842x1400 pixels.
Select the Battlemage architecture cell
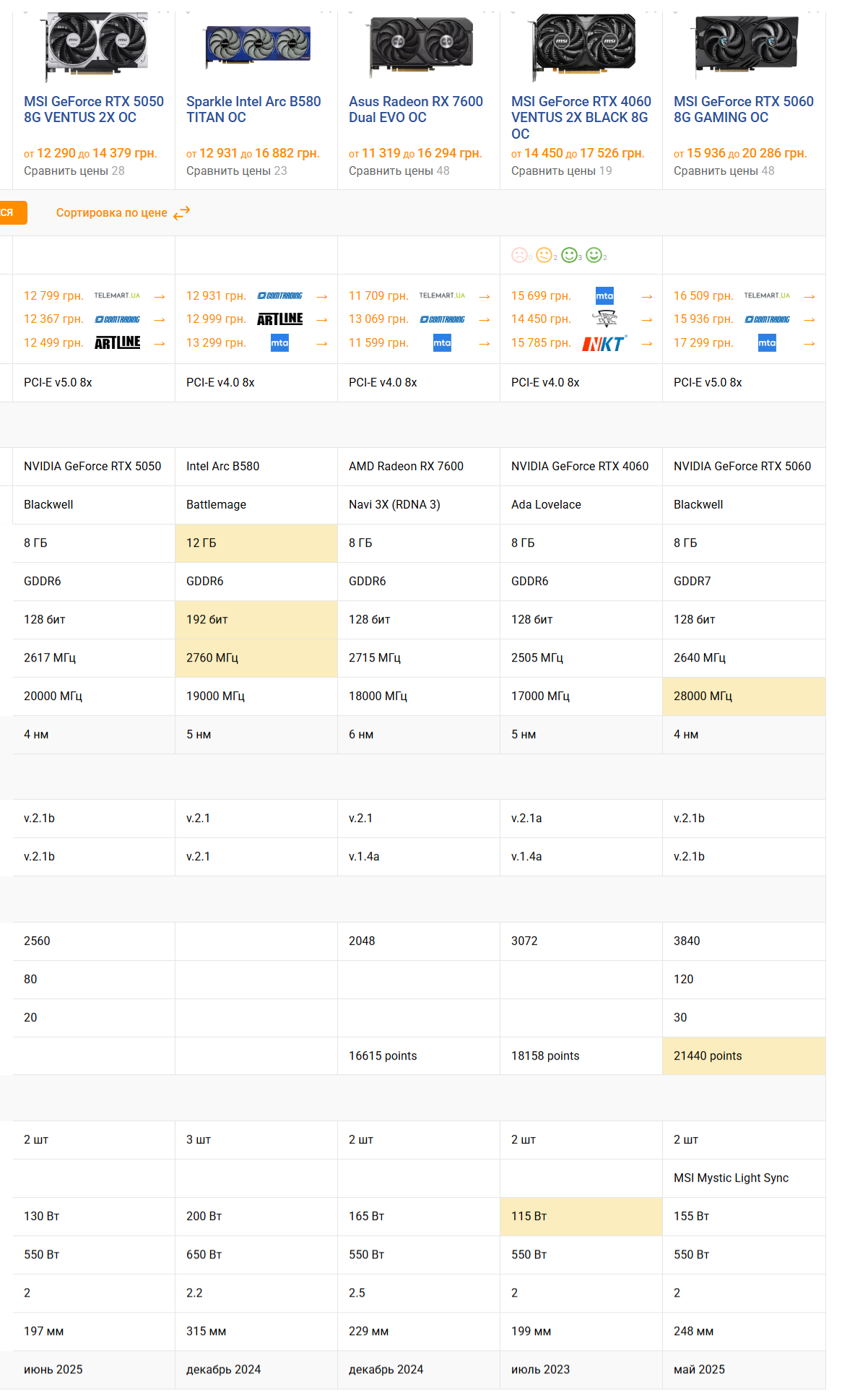[x=256, y=505]
